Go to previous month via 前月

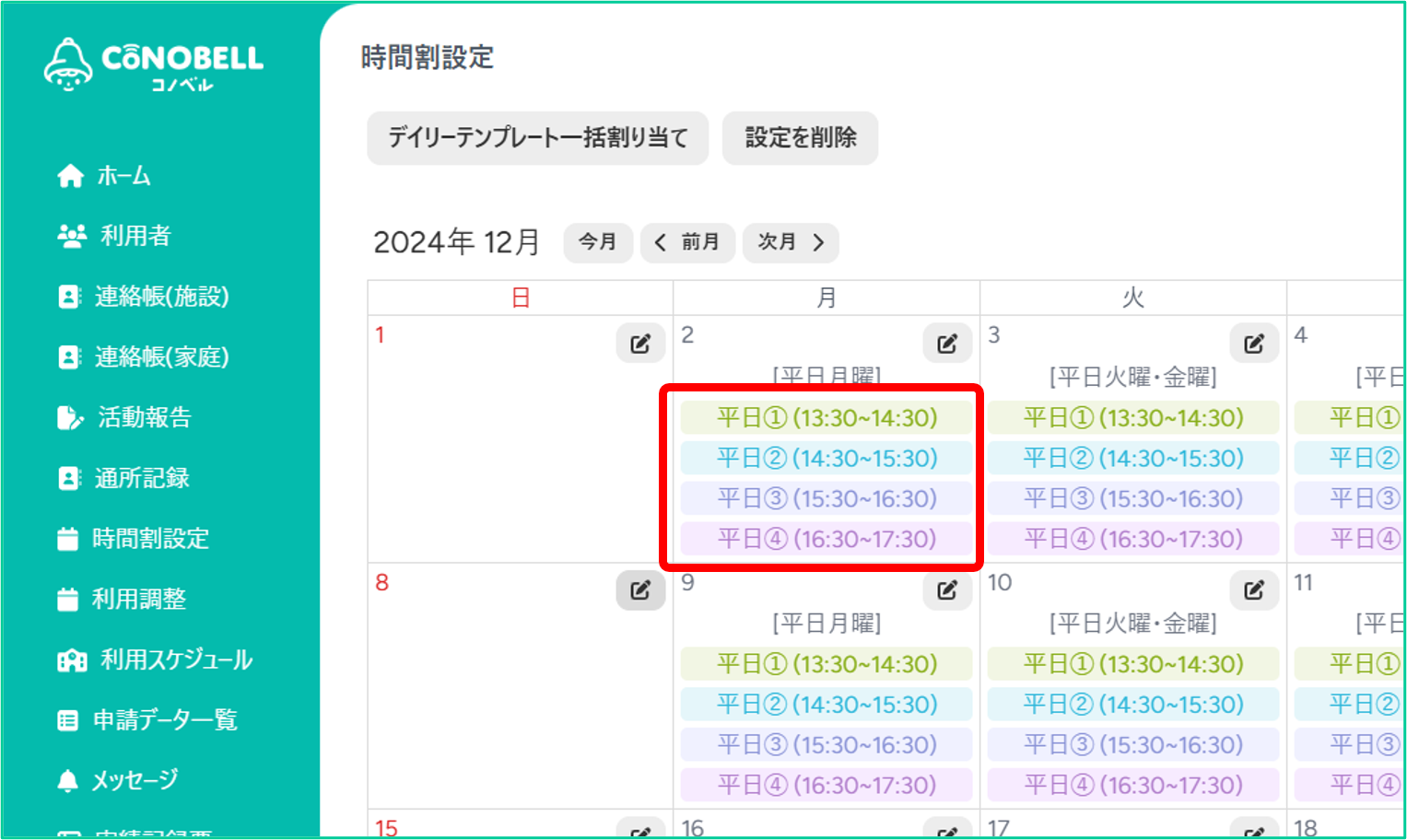tap(687, 242)
